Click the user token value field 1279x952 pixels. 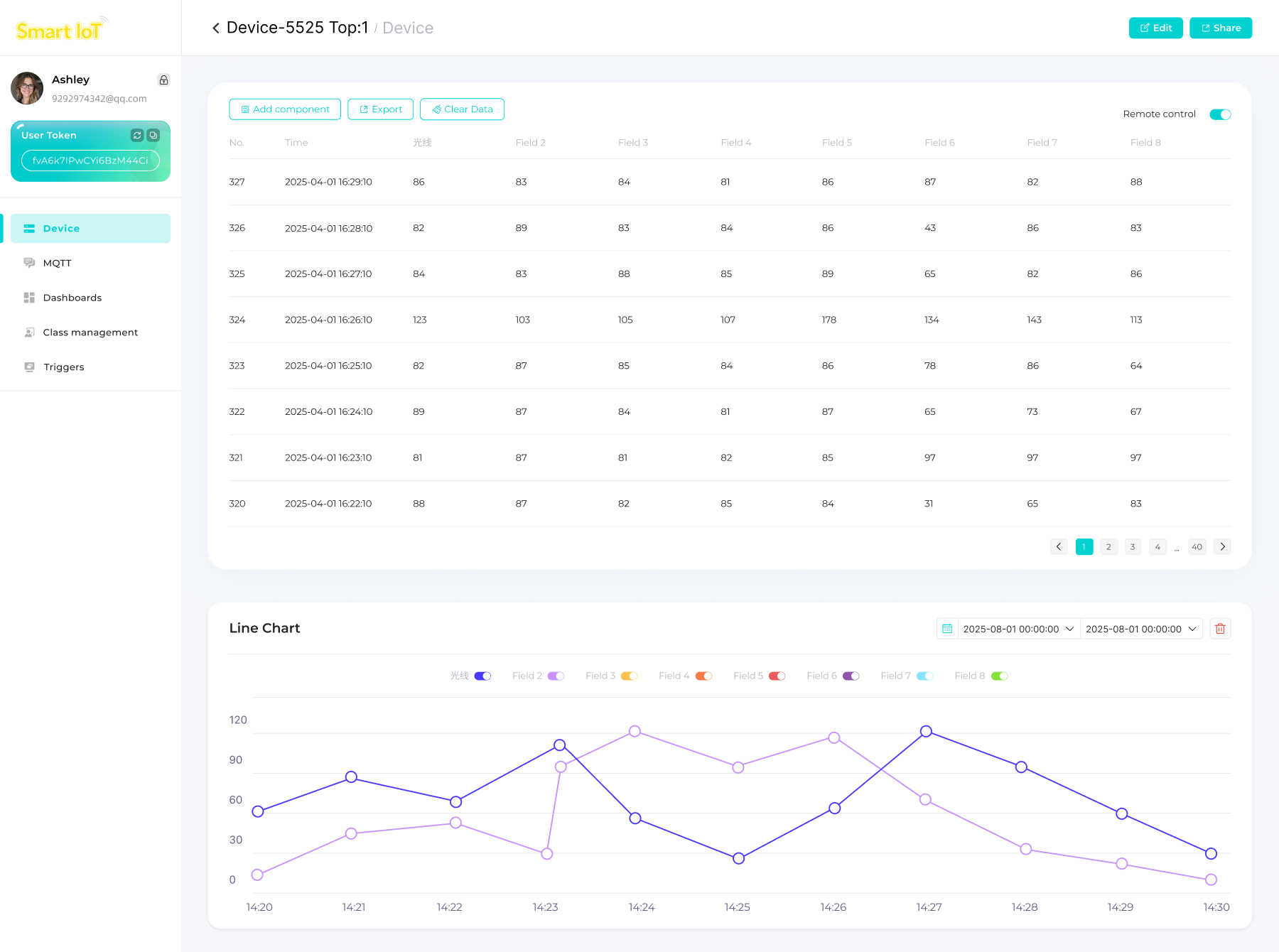pos(90,161)
